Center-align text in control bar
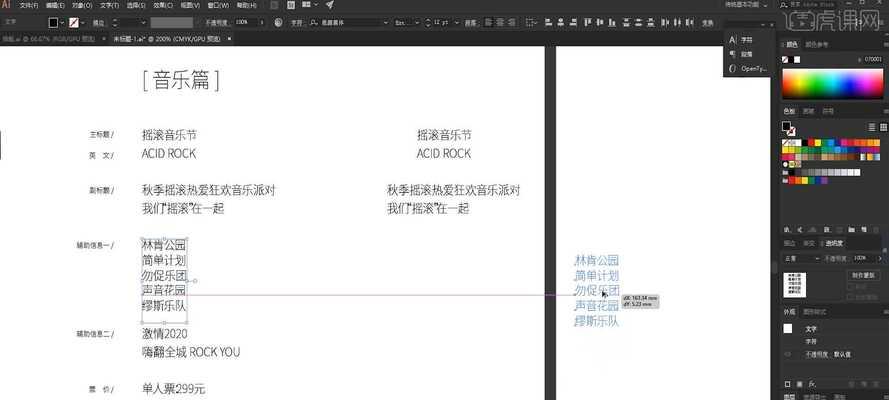Image resolution: width=889 pixels, height=400 pixels. pyautogui.click(x=500, y=23)
